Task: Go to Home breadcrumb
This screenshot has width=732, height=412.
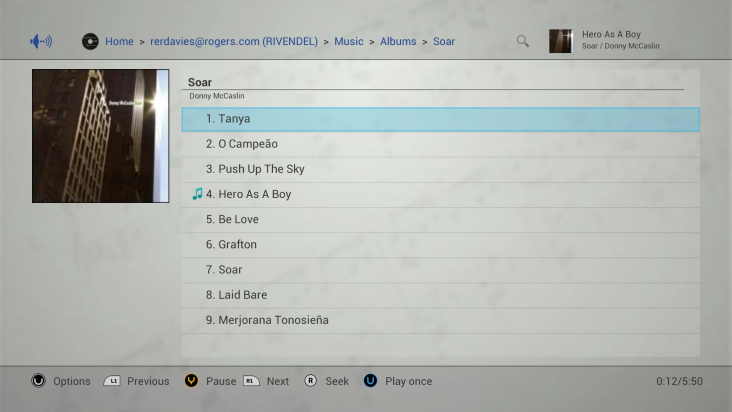Action: (119, 42)
